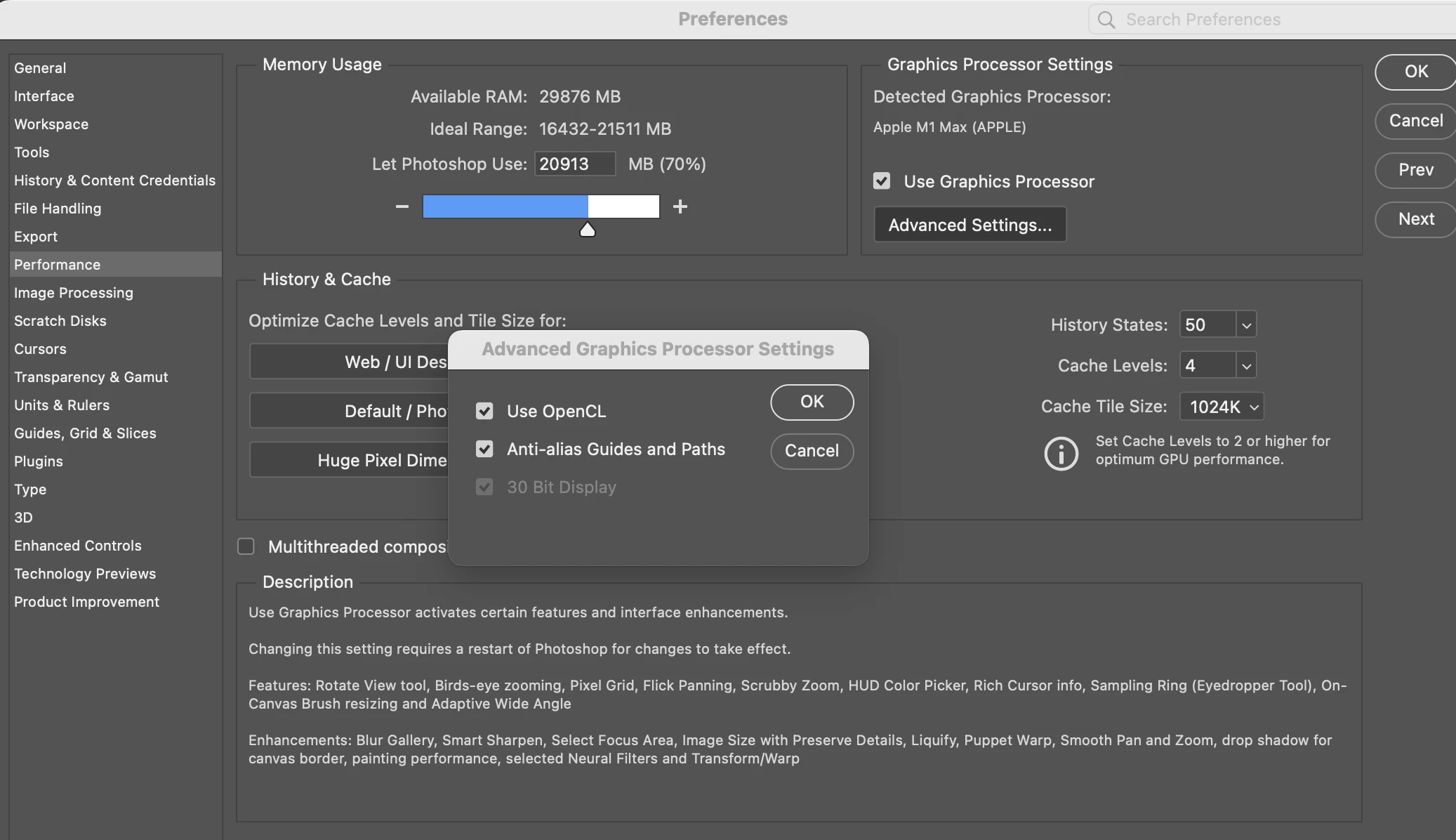The width and height of the screenshot is (1456, 840).
Task: Enable Multithreaded compositing checkbox
Action: tap(246, 546)
